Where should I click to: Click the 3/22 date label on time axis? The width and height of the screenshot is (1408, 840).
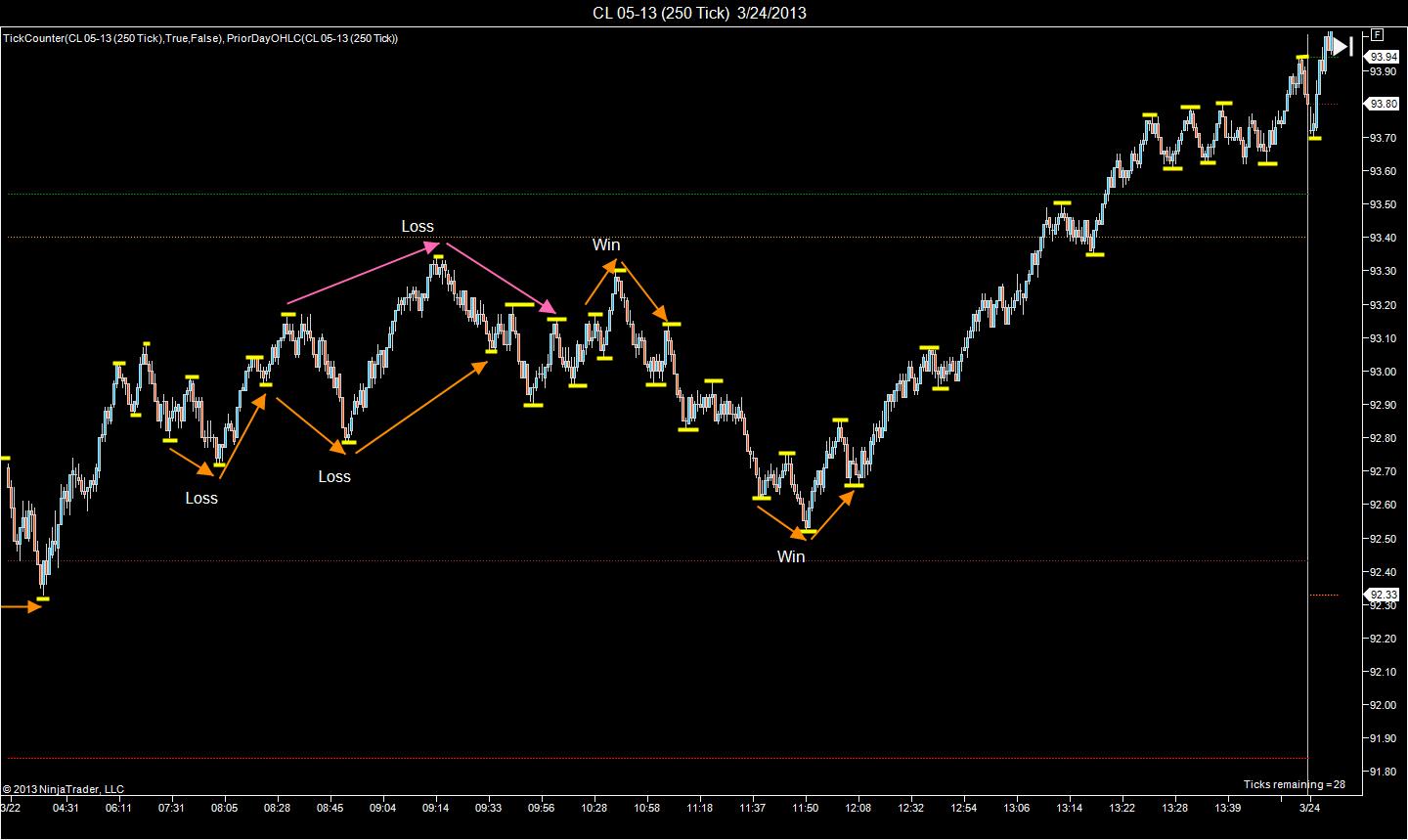click(11, 808)
